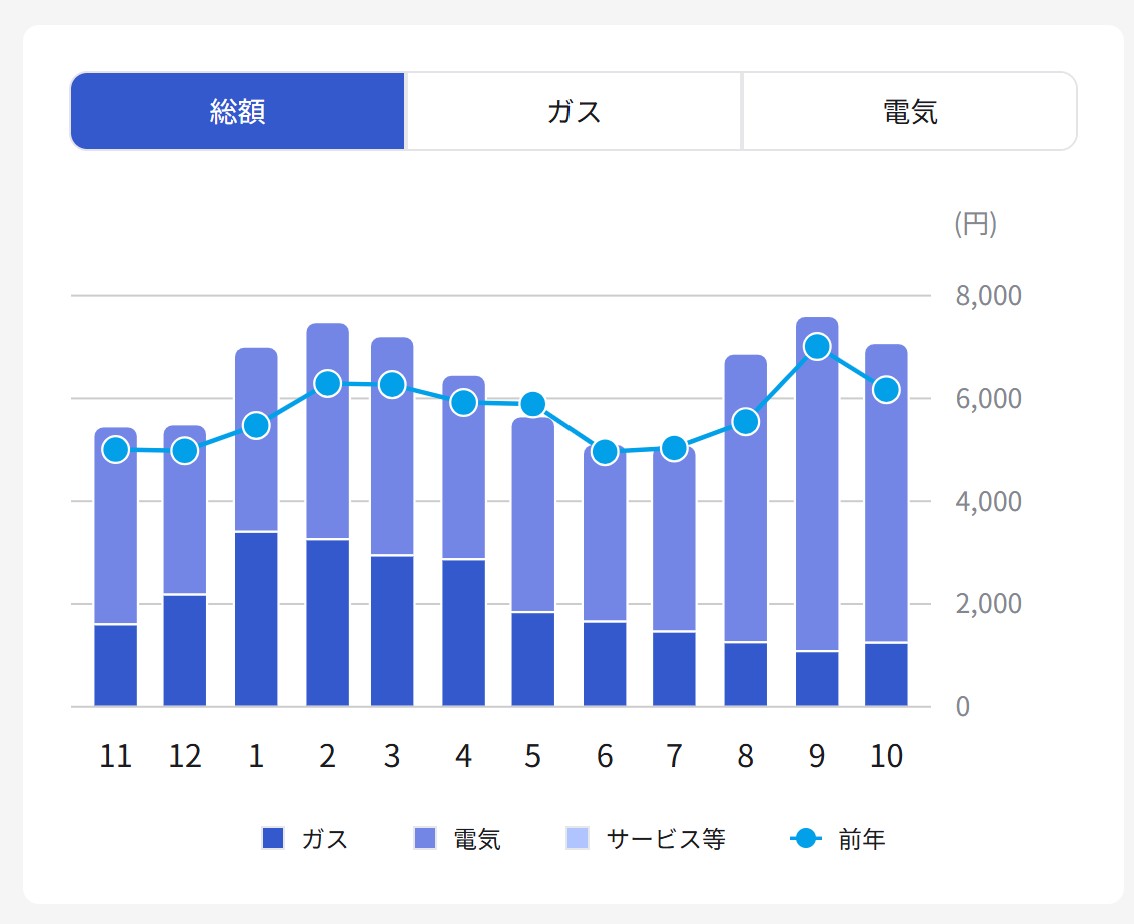Select the gas bar segment for April
This screenshot has height=924, width=1134.
click(x=463, y=633)
